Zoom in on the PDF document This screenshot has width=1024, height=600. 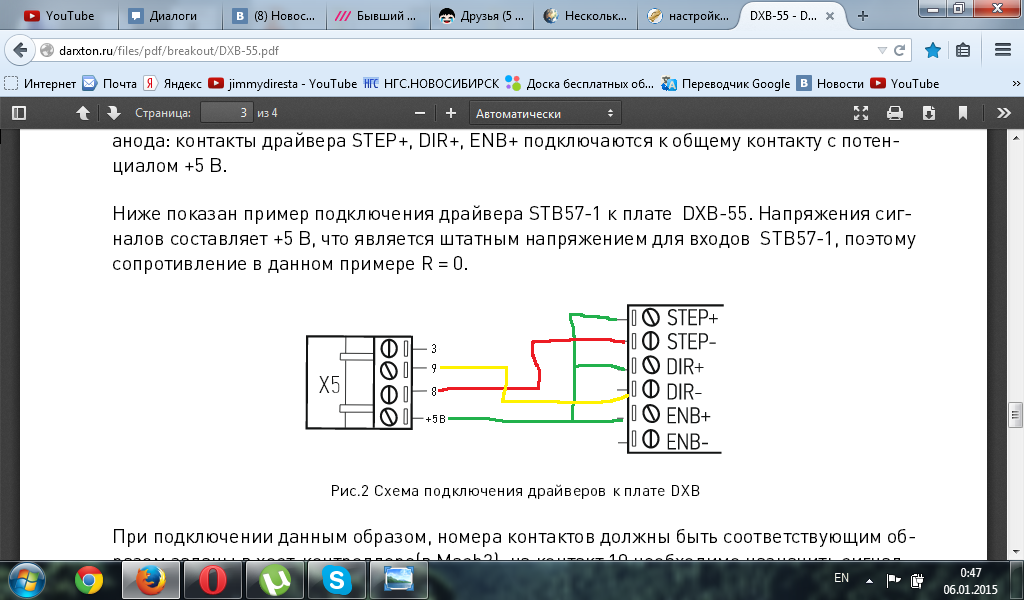451,113
